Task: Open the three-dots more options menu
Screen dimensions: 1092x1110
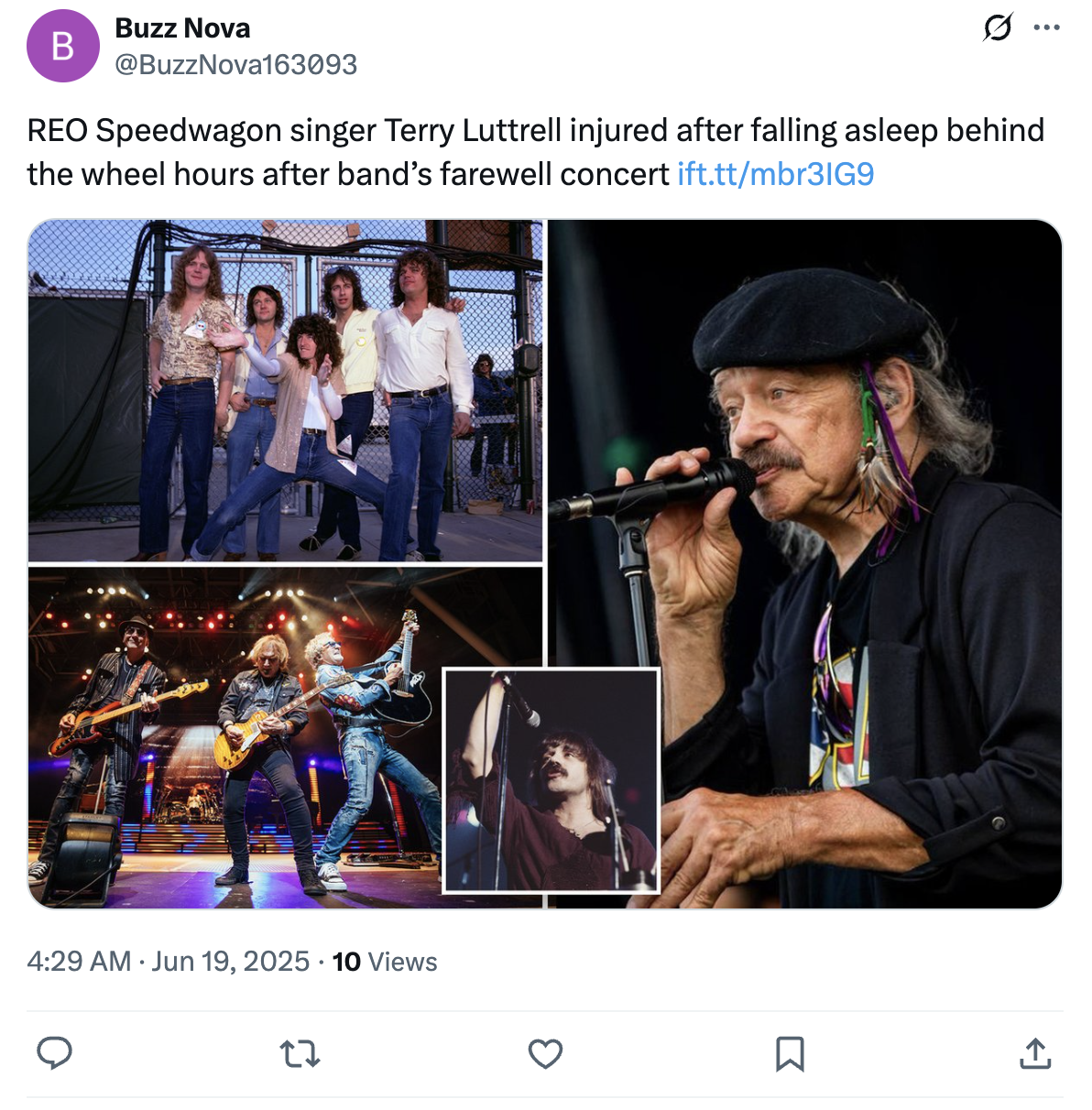Action: tap(1046, 27)
